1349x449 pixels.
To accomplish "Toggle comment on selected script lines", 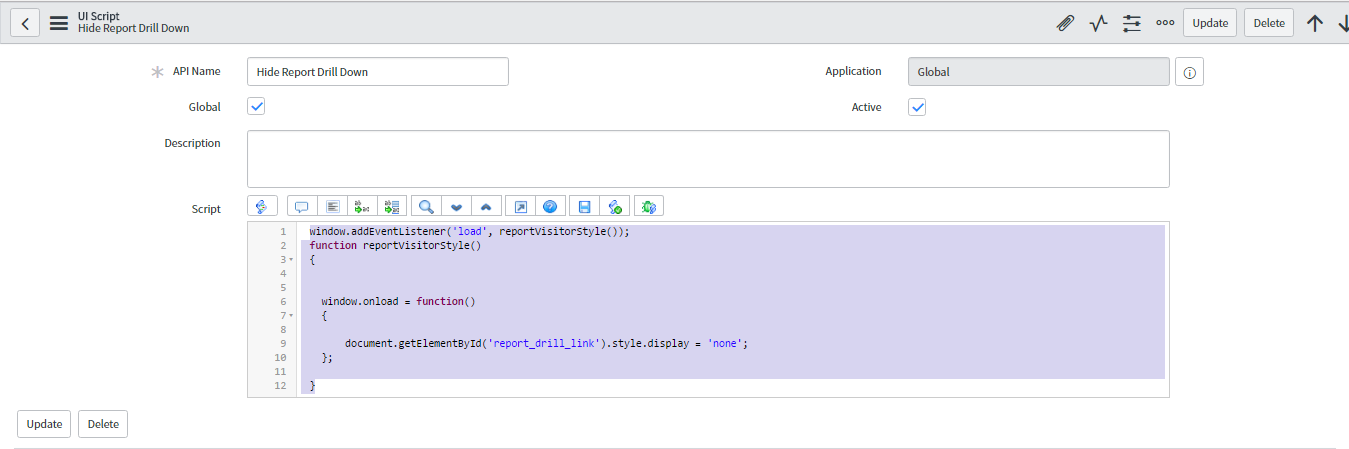I will pyautogui.click(x=302, y=206).
